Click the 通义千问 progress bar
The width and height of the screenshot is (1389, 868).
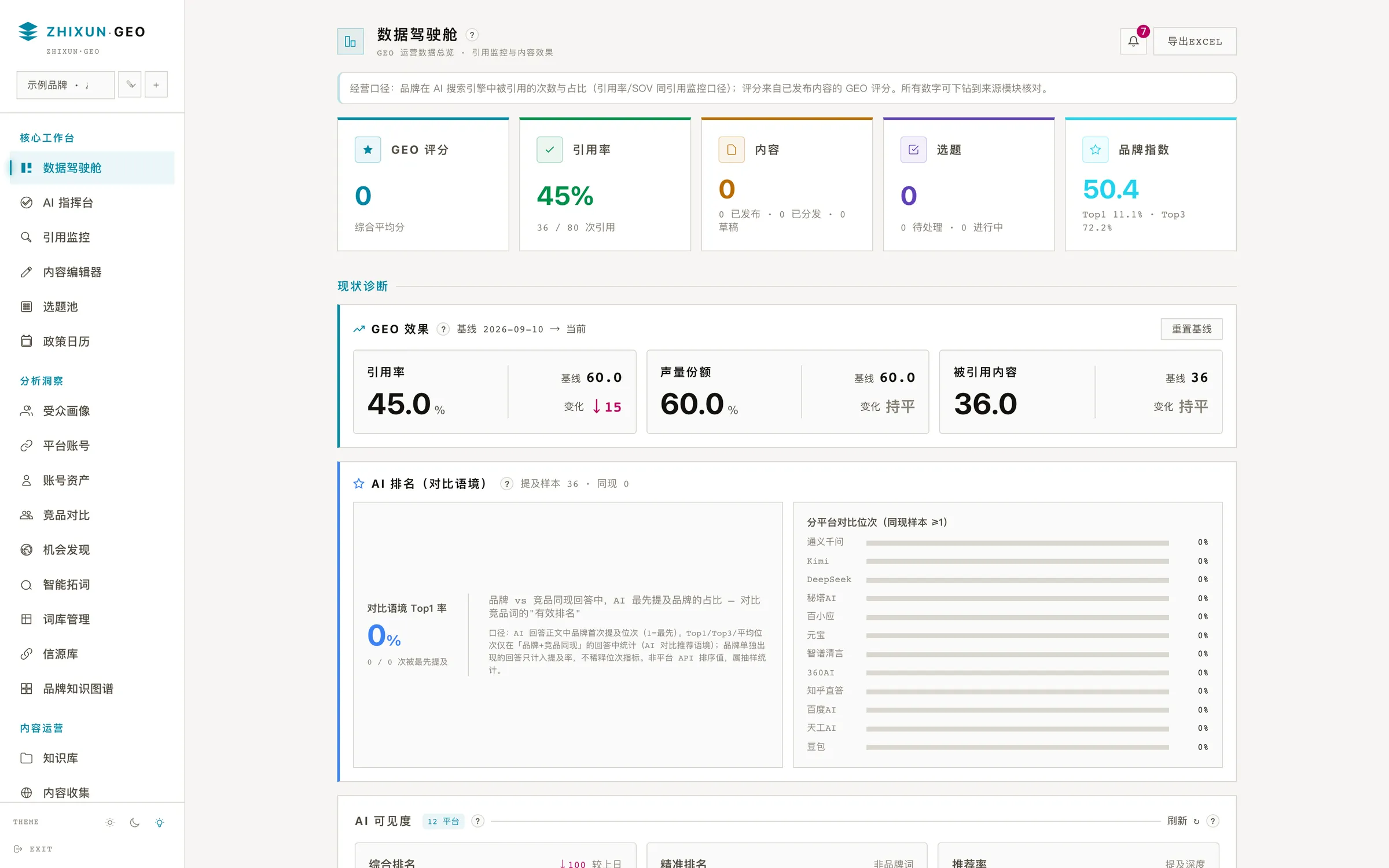point(1017,543)
